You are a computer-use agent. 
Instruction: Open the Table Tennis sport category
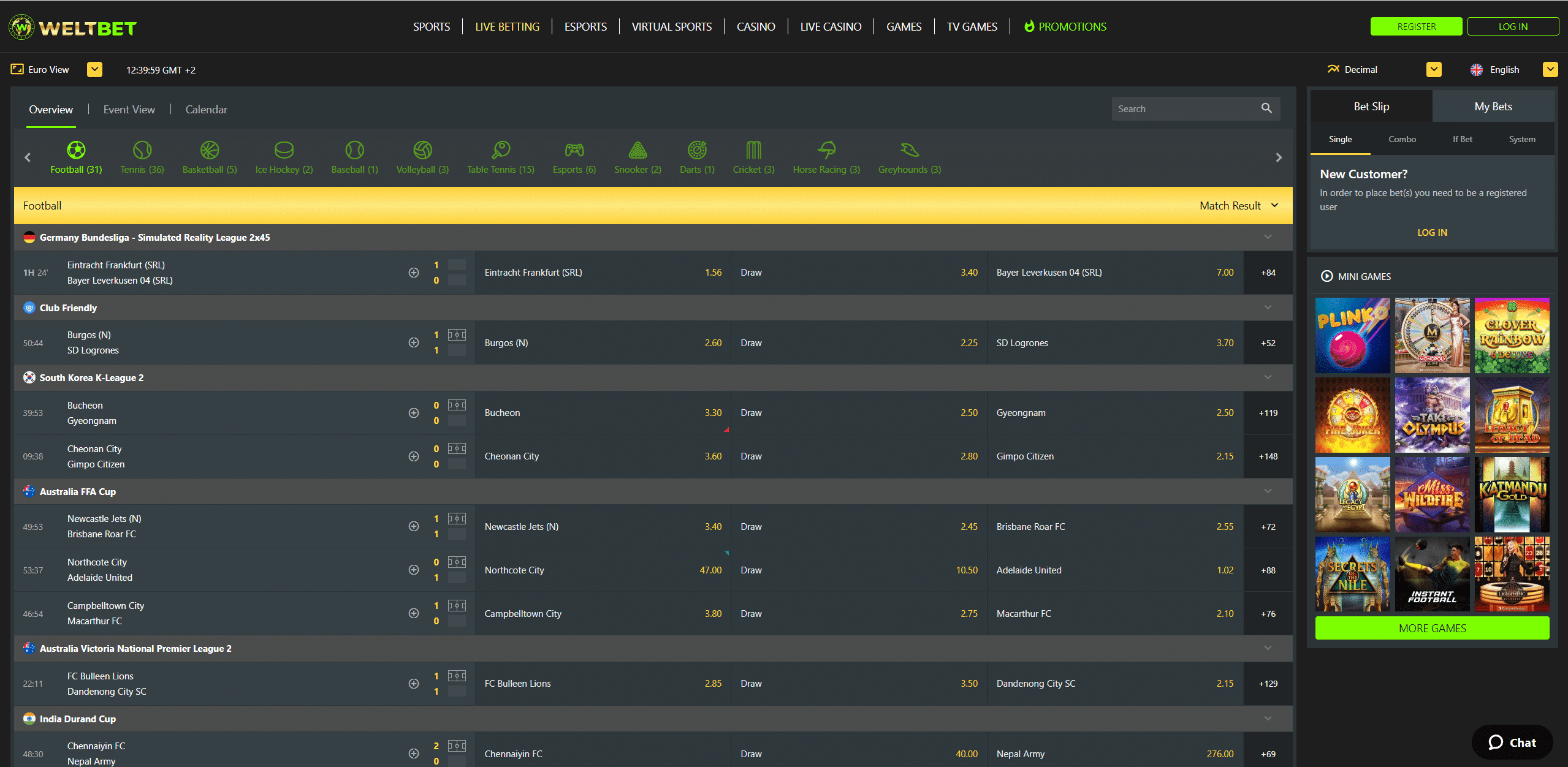(x=500, y=151)
